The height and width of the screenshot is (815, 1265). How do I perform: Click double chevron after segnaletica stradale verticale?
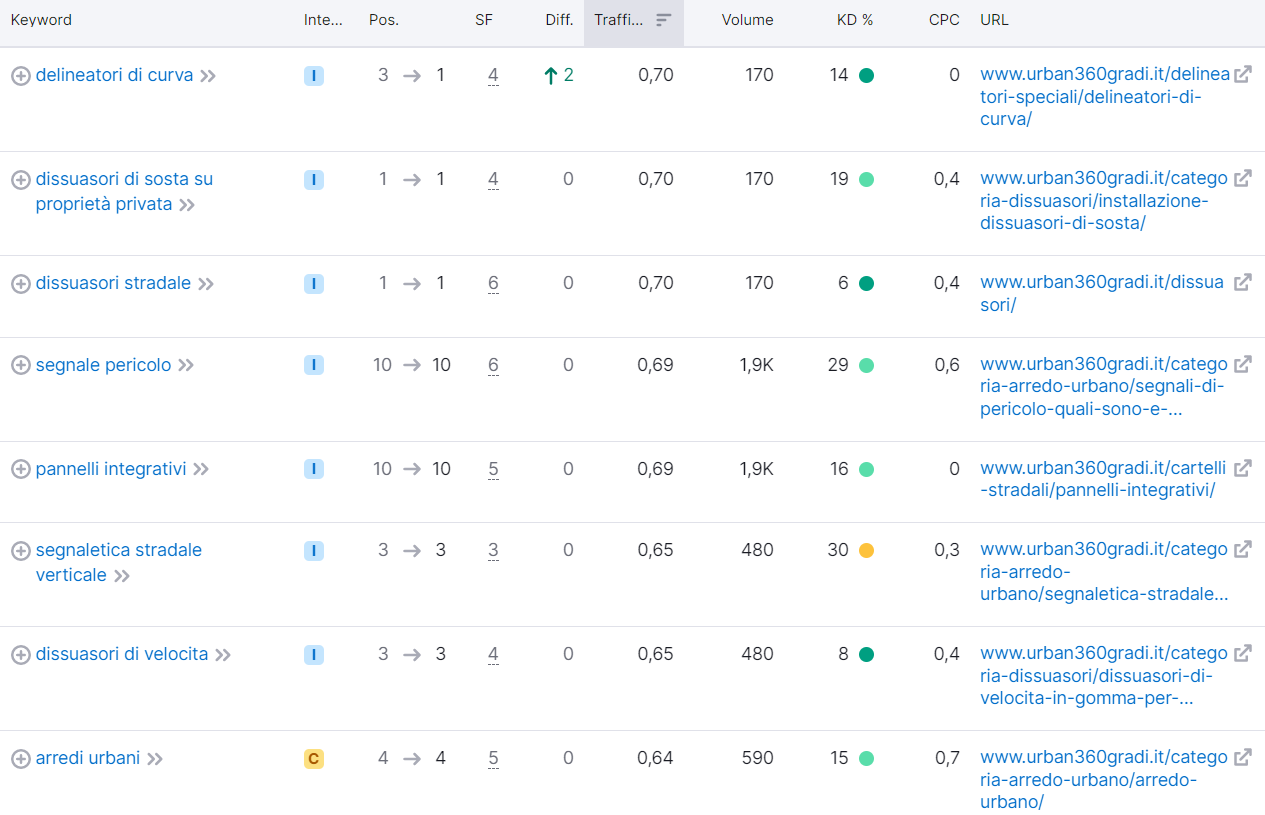click(122, 576)
